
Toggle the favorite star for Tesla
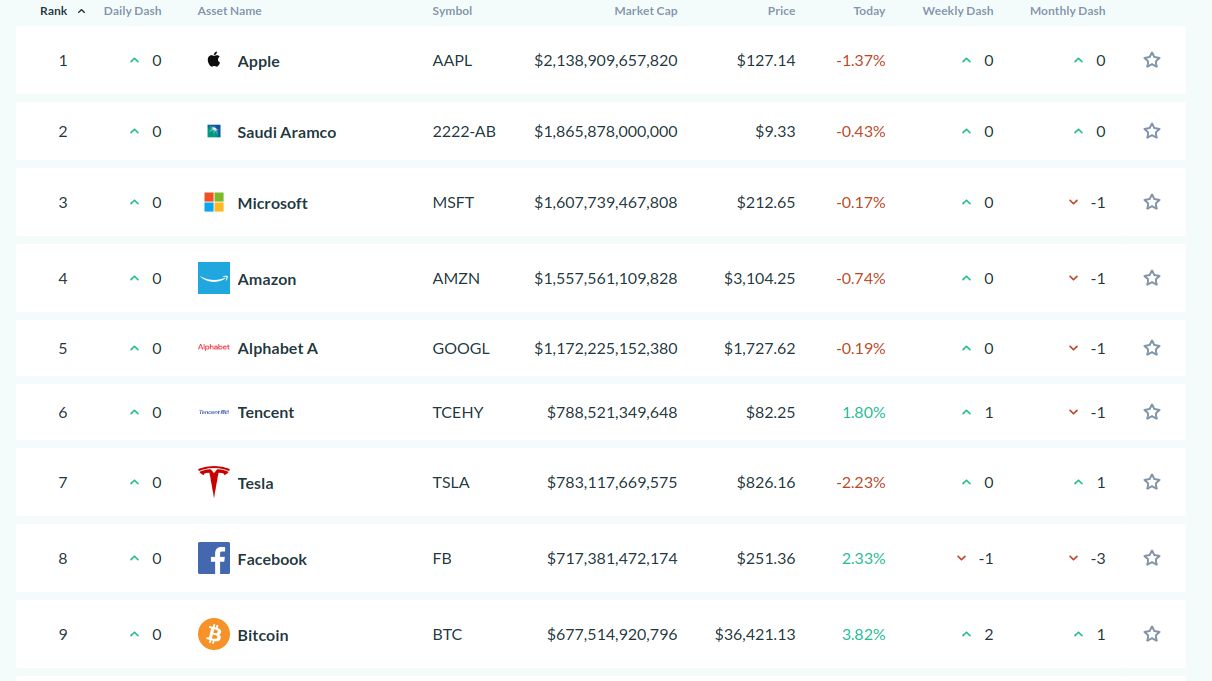point(1152,482)
